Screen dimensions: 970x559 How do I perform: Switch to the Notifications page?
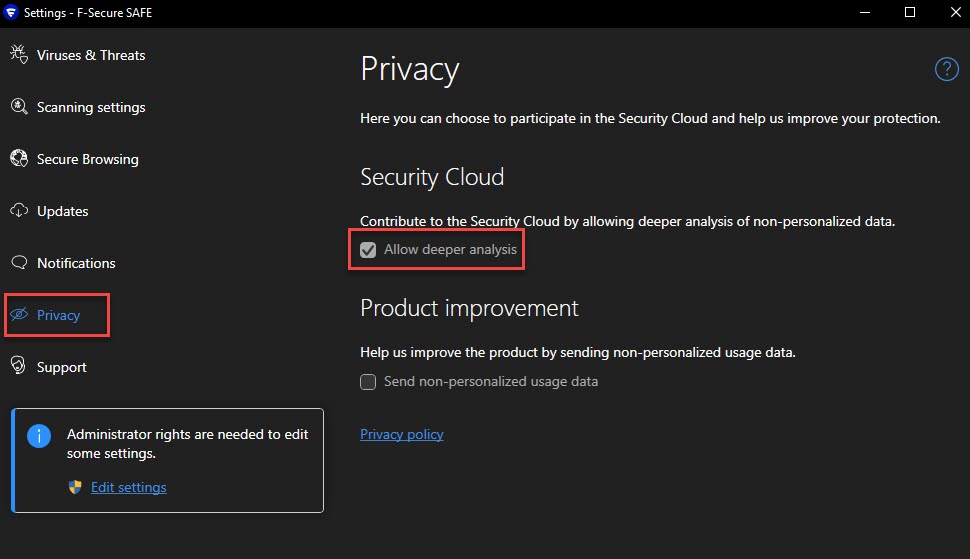tap(76, 263)
